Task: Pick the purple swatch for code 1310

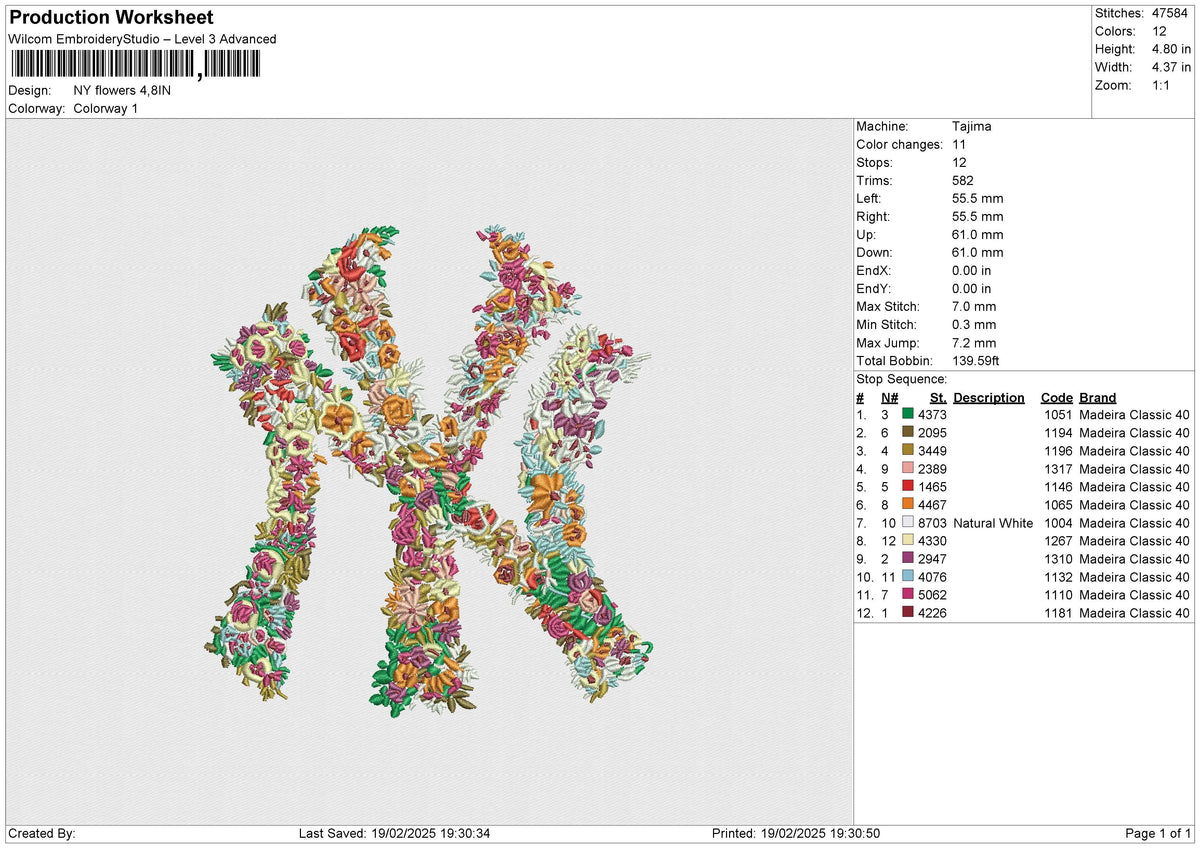Action: coord(908,558)
